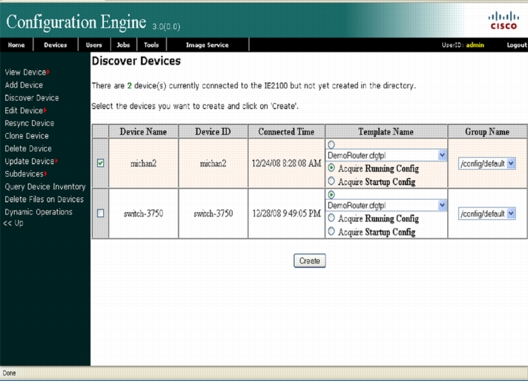
Task: Select template radio button for michan2
Action: (331, 145)
